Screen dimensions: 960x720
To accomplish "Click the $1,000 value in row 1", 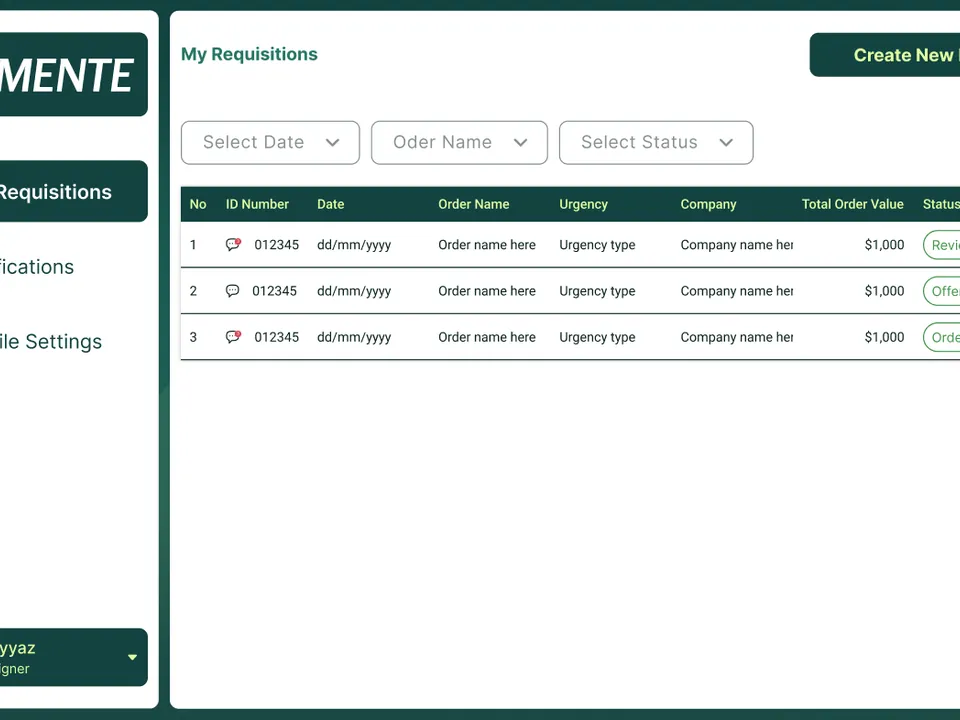I will (x=884, y=245).
